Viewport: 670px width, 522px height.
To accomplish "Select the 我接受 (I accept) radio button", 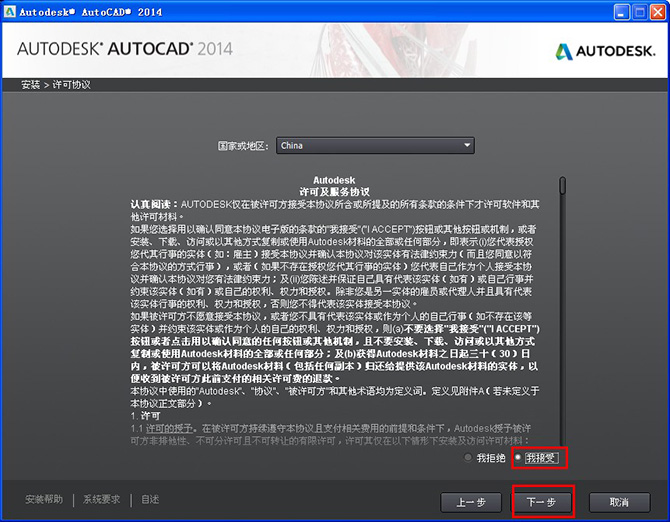I will click(x=518, y=457).
